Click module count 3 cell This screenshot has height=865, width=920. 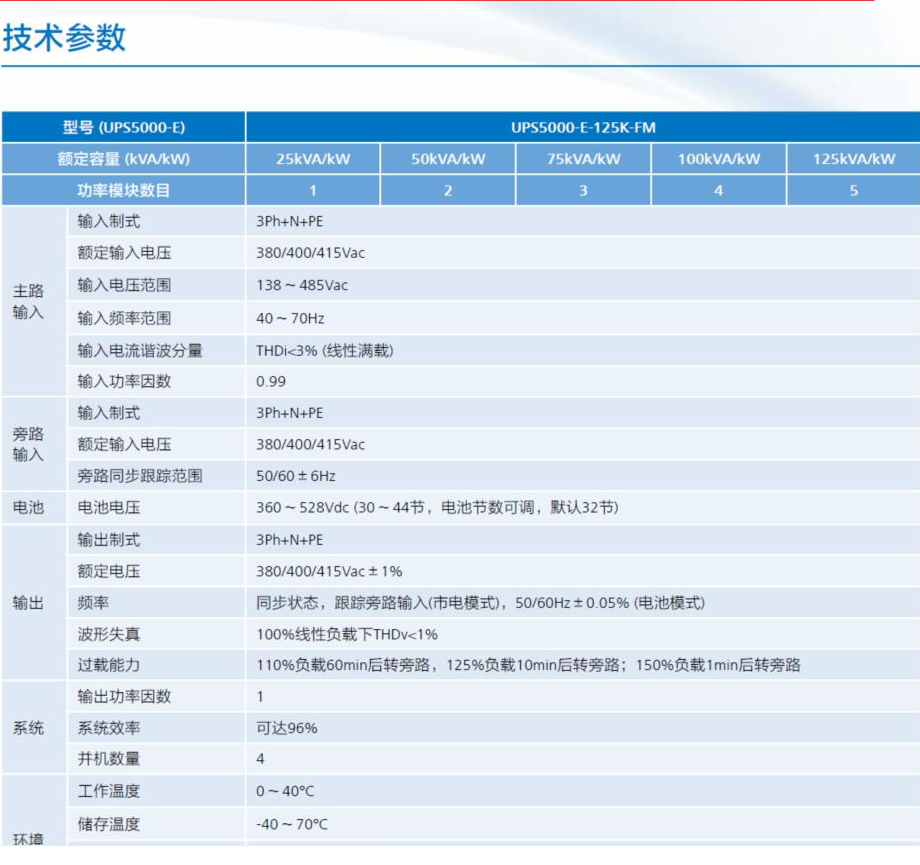click(583, 191)
